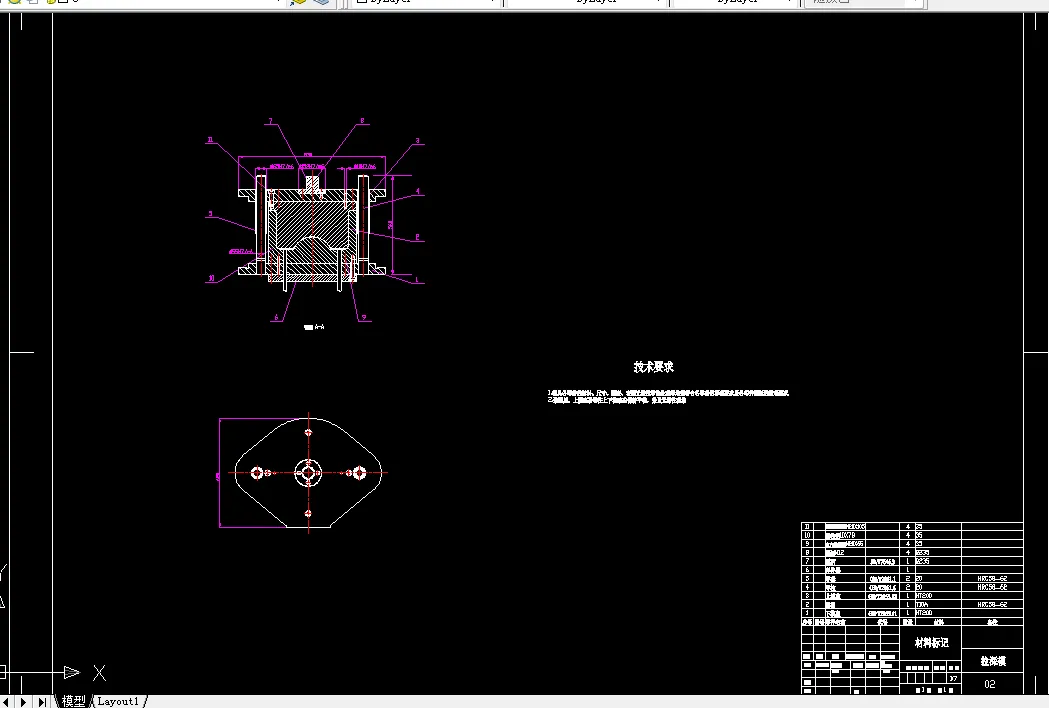Viewport: 1049px width, 708px height.
Task: Select balloon number 5 left of section view
Action: tap(210, 214)
